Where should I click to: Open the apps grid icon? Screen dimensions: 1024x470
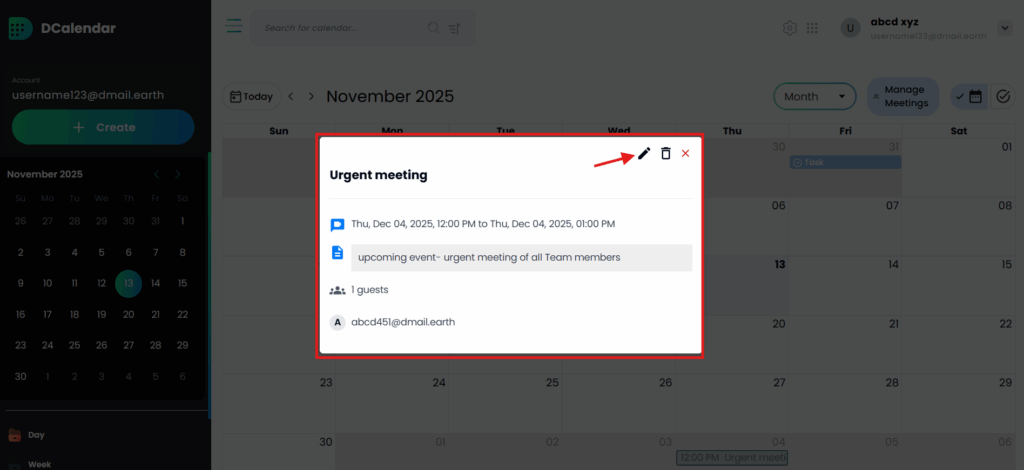click(812, 28)
